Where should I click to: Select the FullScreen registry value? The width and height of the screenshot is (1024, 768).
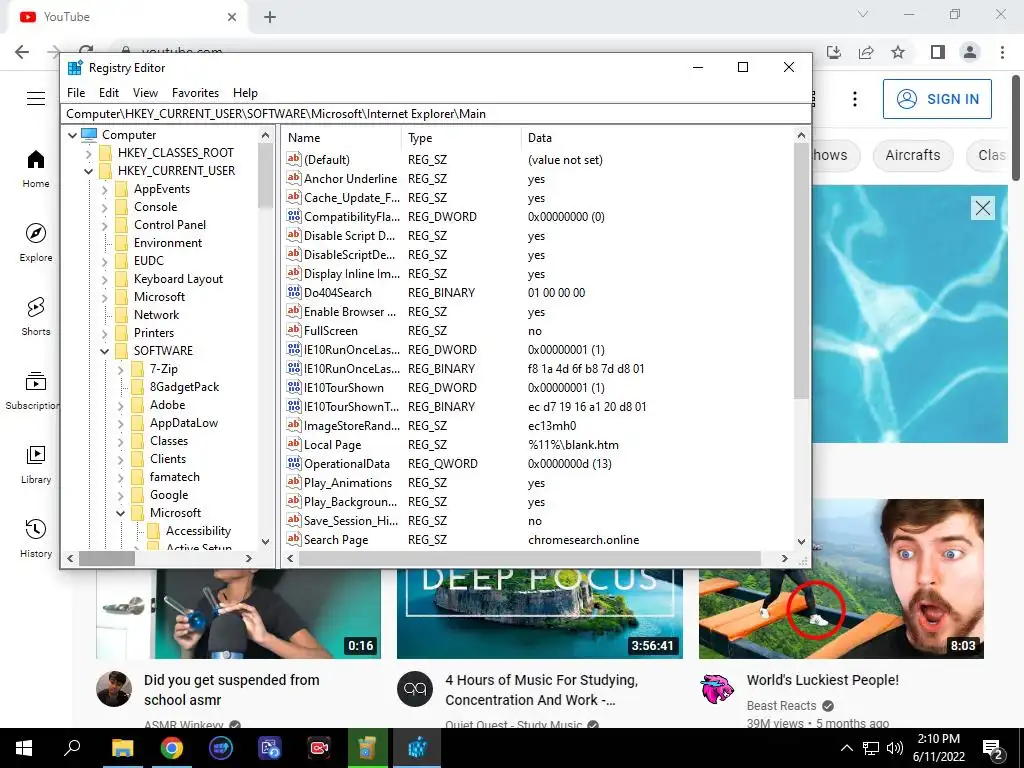point(330,331)
